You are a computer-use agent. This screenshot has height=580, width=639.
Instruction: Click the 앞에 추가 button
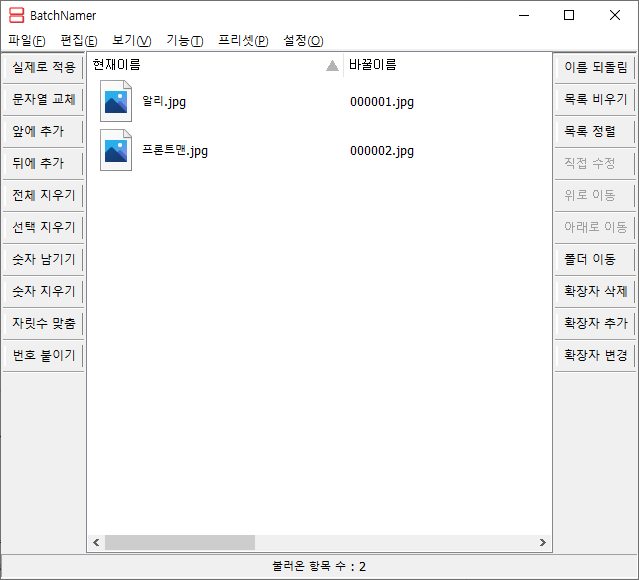[x=44, y=131]
